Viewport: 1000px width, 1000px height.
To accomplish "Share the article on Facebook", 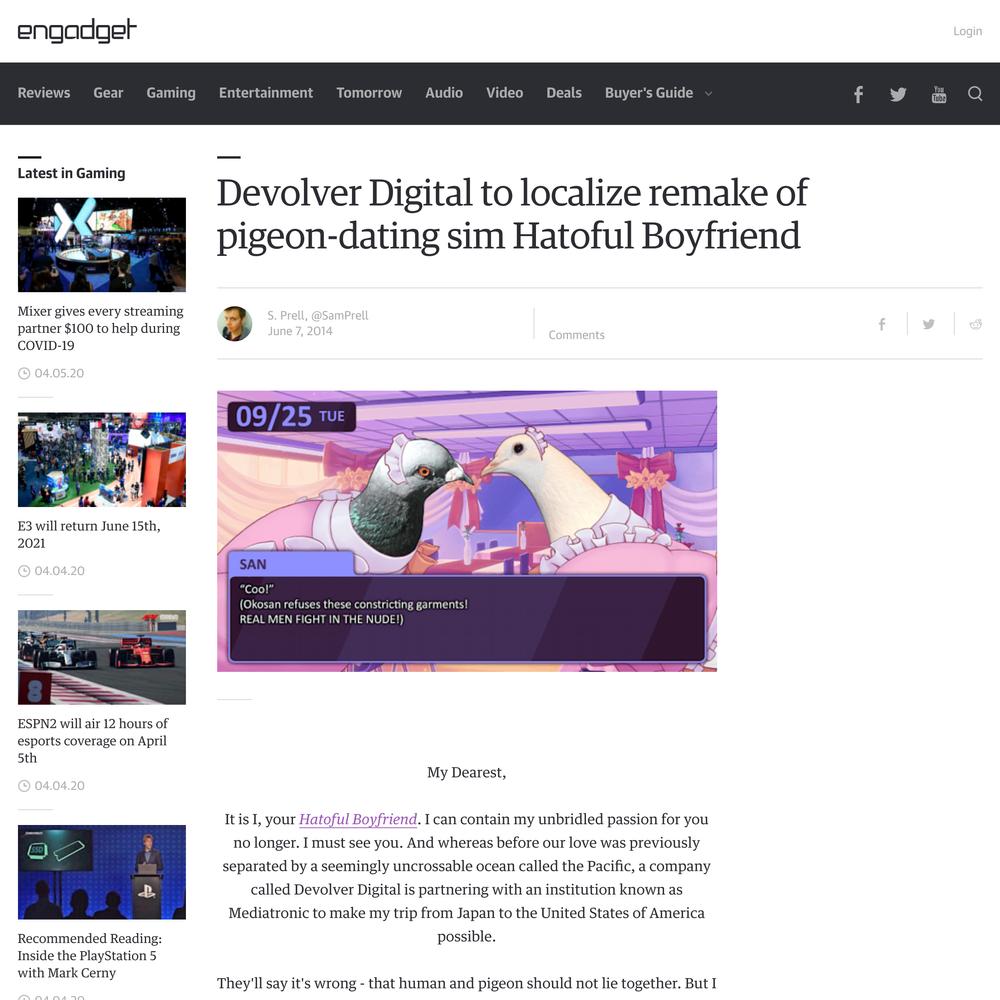I will (882, 324).
